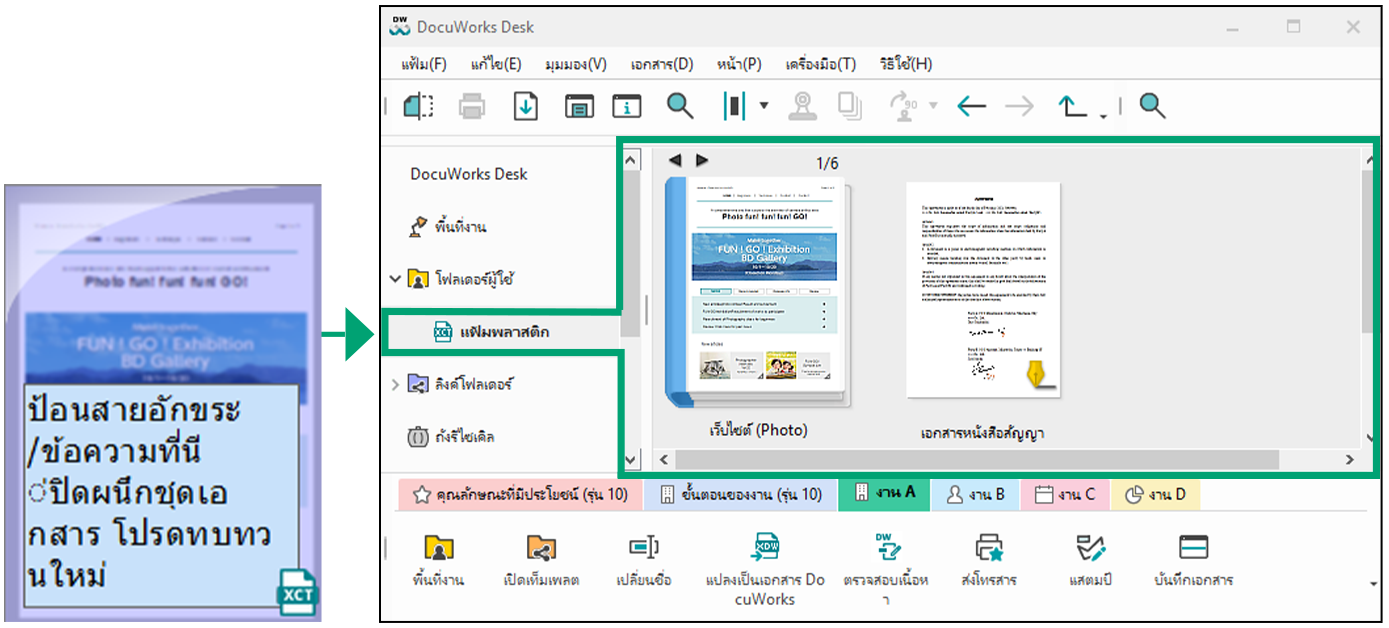Click the go up one level arrow
The width and height of the screenshot is (1389, 628).
point(1072,106)
